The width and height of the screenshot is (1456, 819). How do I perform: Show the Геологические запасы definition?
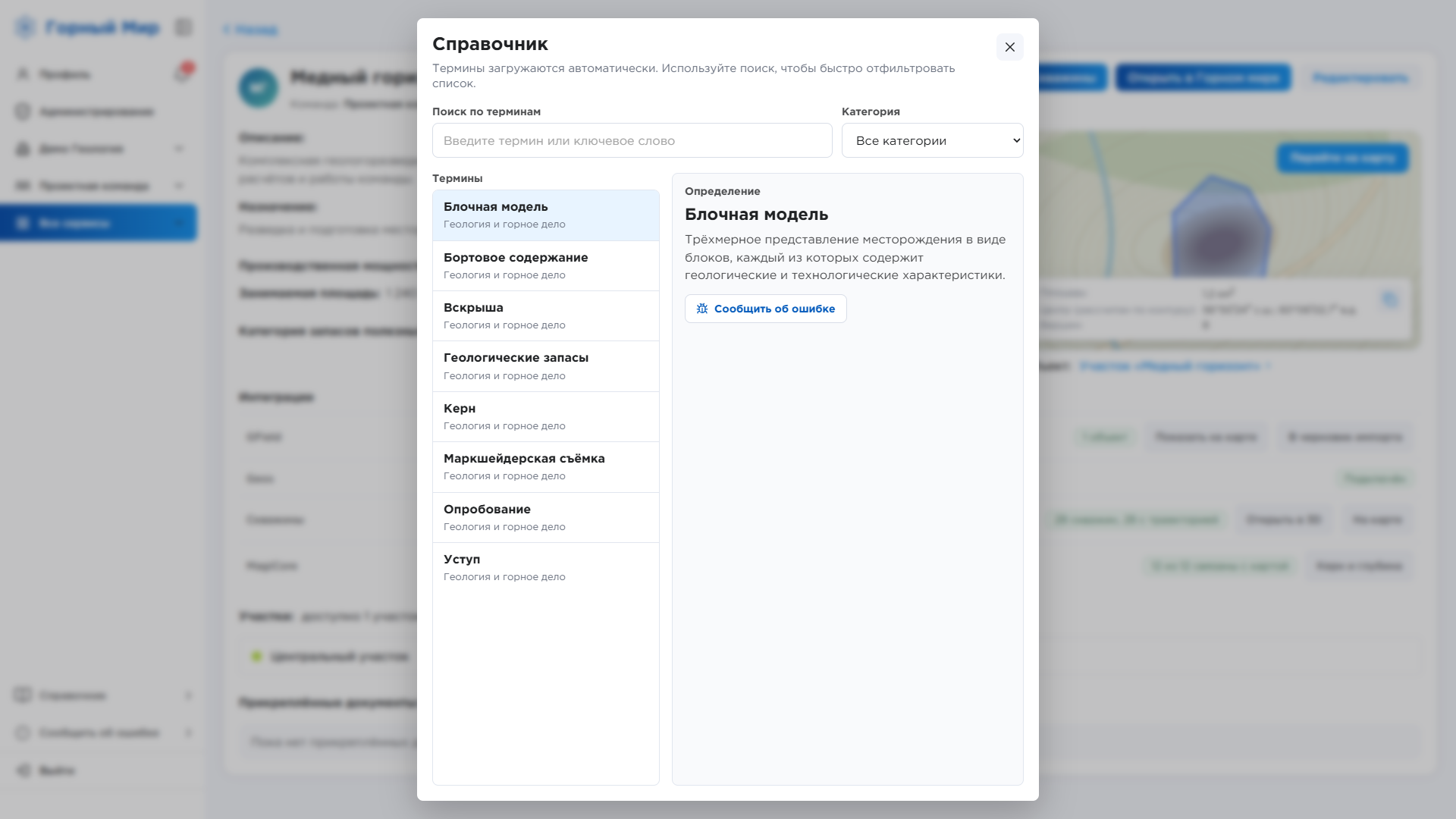pyautogui.click(x=545, y=366)
